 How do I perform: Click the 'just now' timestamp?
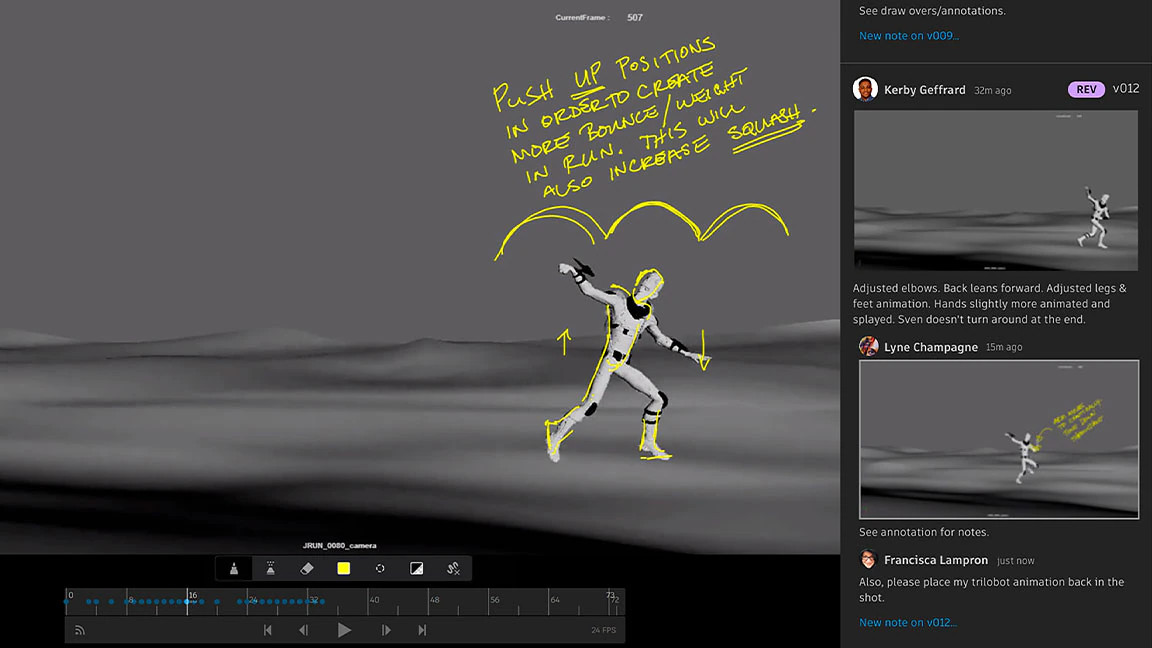pos(1015,561)
